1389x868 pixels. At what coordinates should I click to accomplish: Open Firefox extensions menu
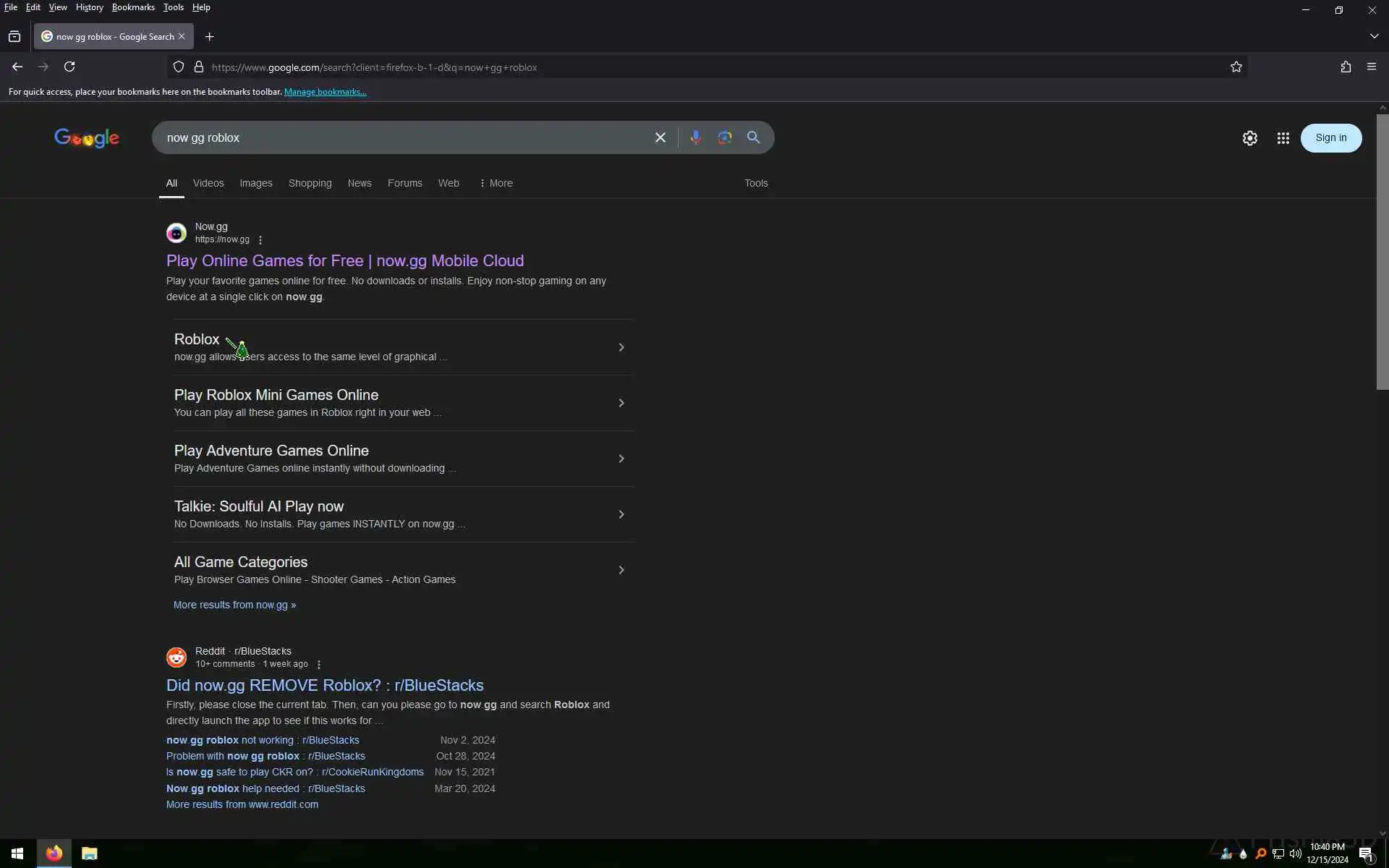(x=1345, y=67)
